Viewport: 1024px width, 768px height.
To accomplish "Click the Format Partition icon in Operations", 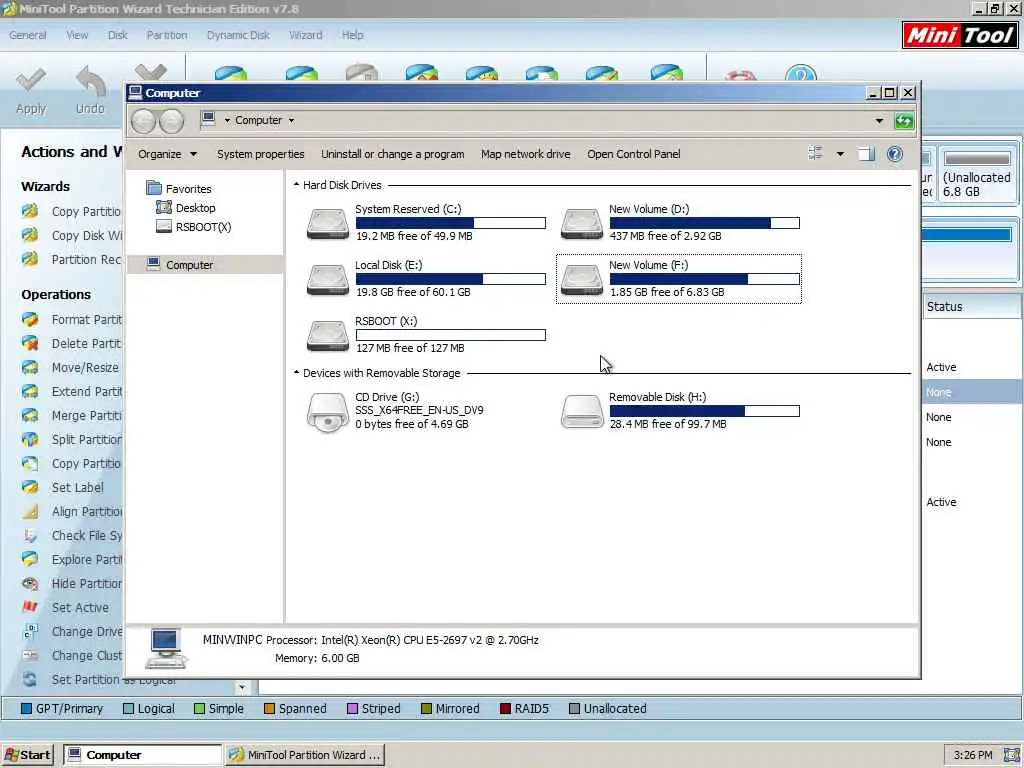I will click(x=30, y=319).
